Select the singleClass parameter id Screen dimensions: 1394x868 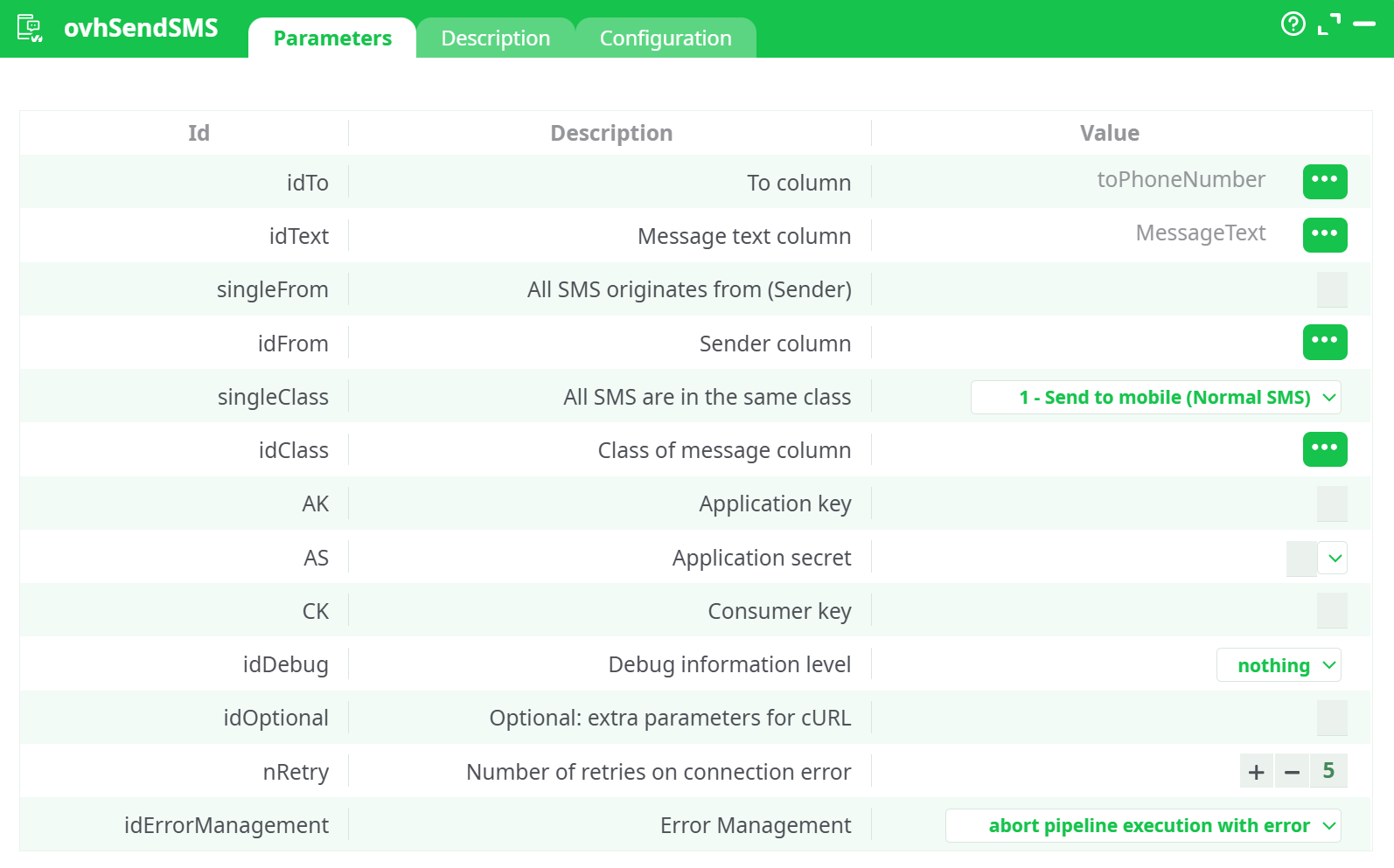point(273,397)
